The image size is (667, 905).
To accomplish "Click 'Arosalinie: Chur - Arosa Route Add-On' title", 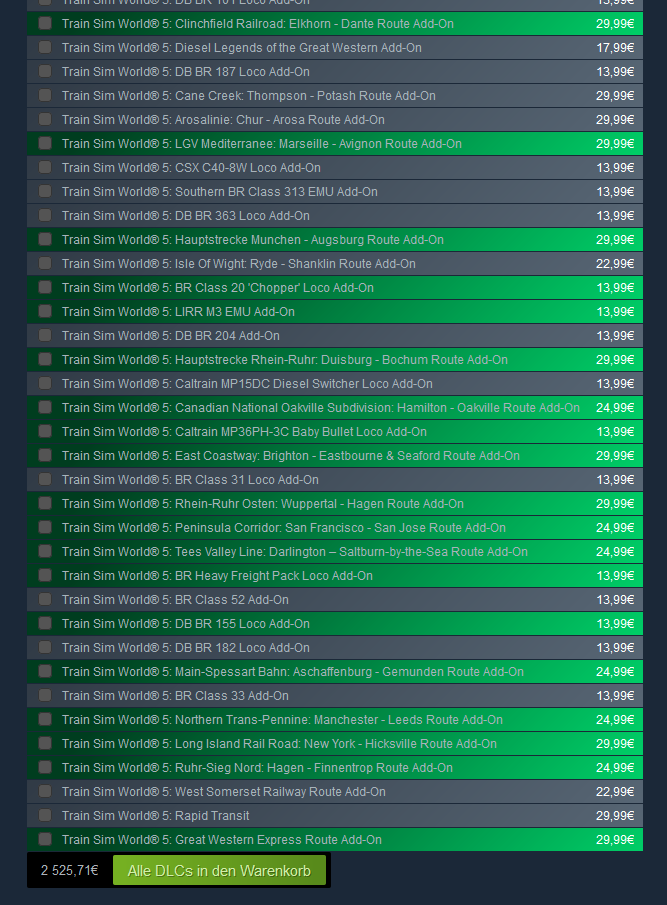I will click(223, 120).
